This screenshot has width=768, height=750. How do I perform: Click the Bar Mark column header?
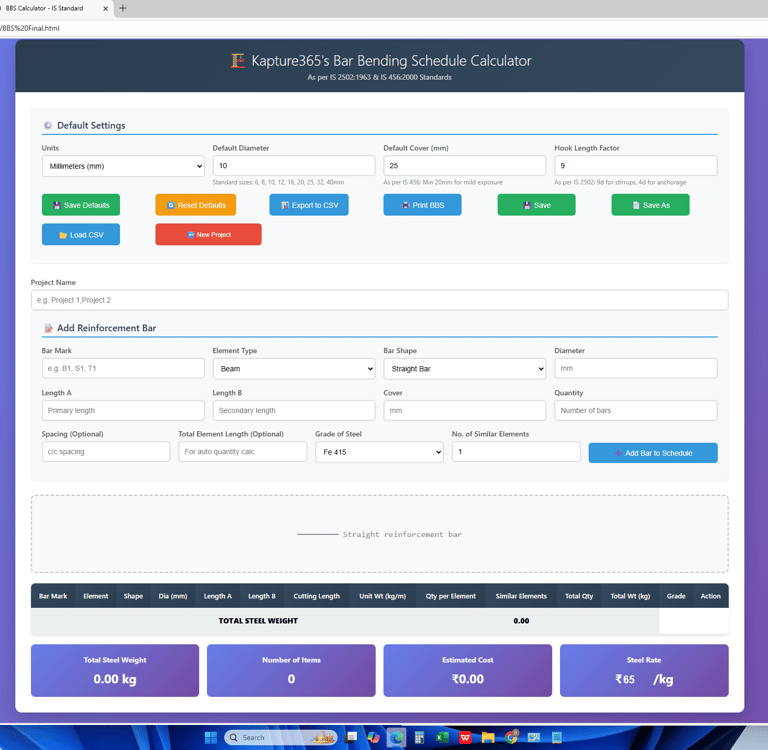[53, 596]
